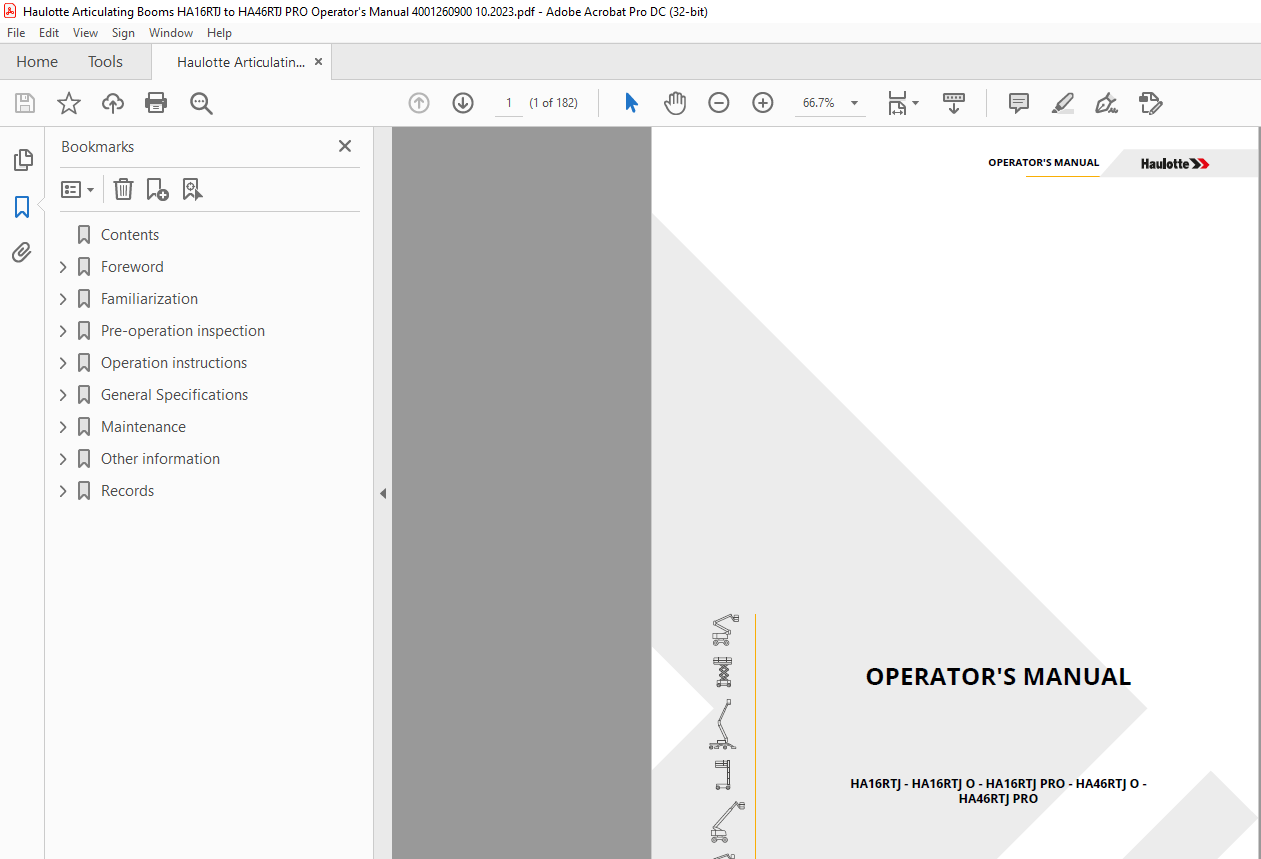Screen dimensions: 1261x859
Task: Add a new bookmark icon
Action: 157,189
